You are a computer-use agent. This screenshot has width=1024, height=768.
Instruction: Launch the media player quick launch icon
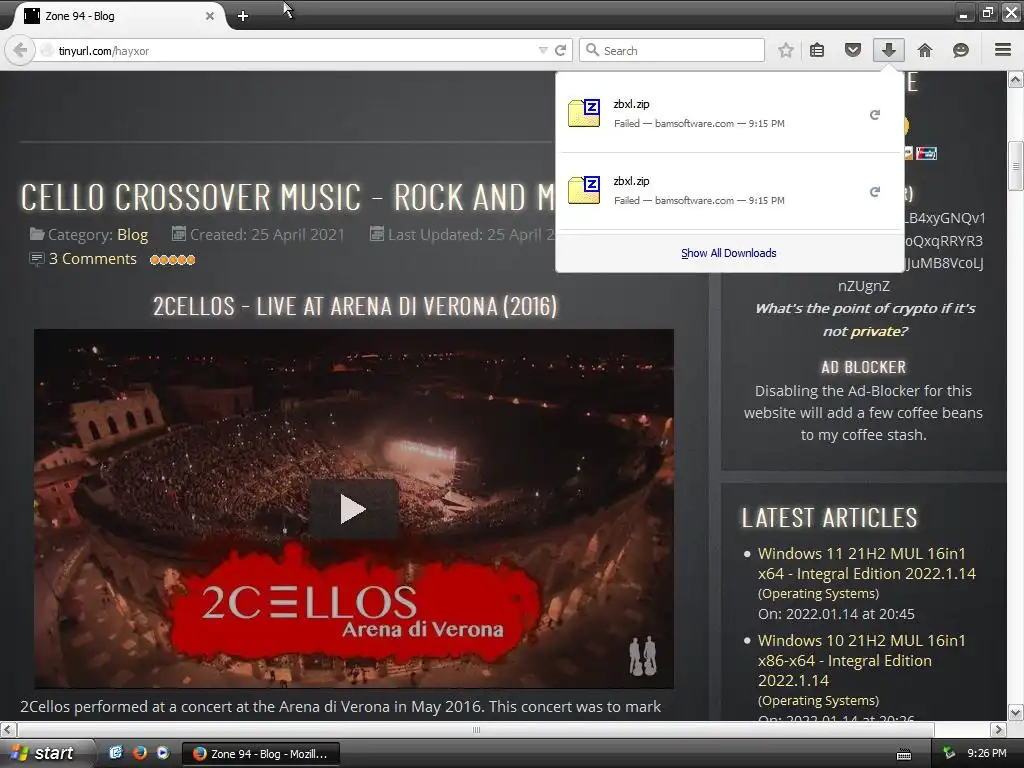(x=163, y=753)
